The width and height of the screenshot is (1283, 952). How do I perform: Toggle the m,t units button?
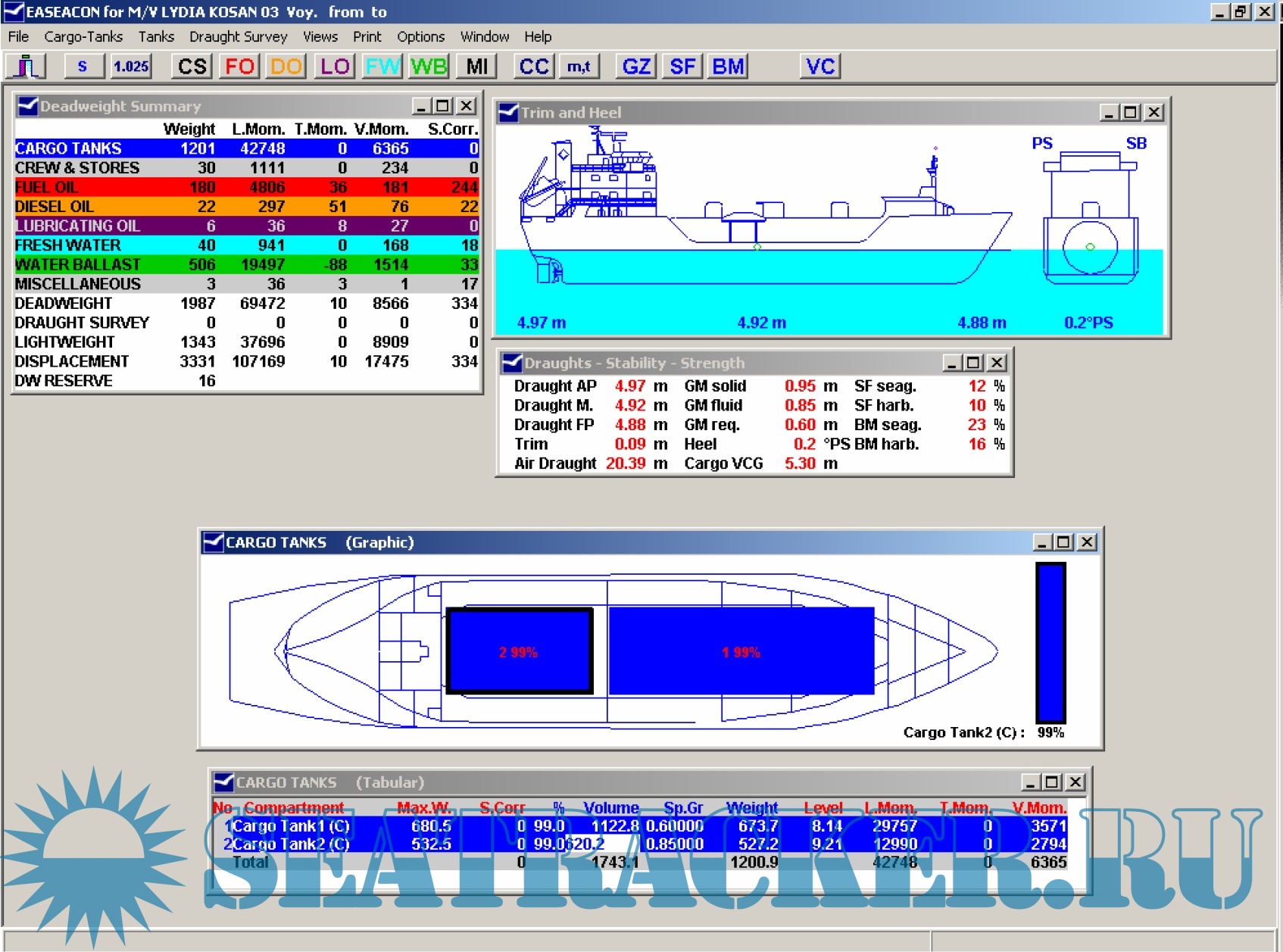point(579,67)
